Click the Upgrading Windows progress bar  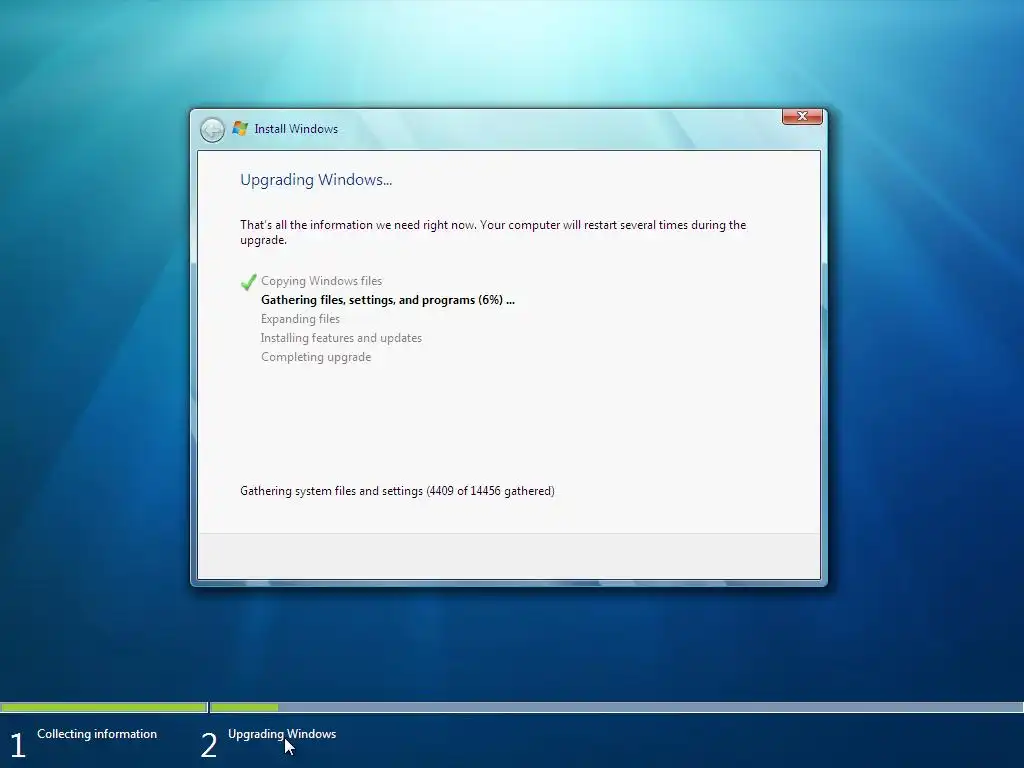point(616,707)
